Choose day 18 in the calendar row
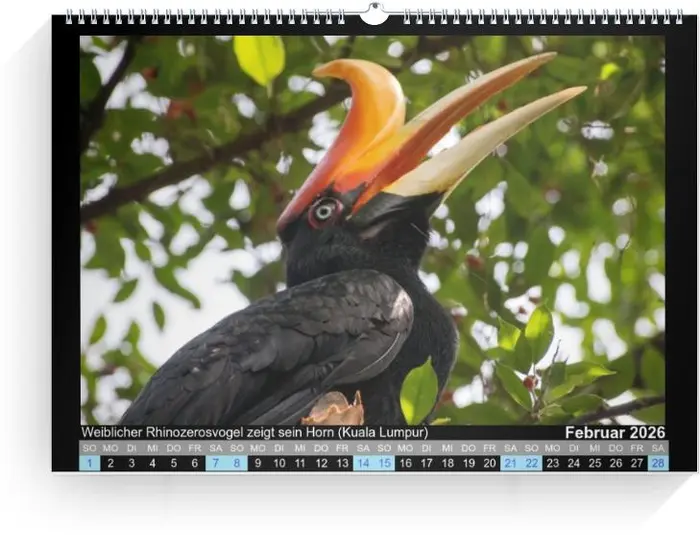This screenshot has width=700, height=535. tap(447, 463)
